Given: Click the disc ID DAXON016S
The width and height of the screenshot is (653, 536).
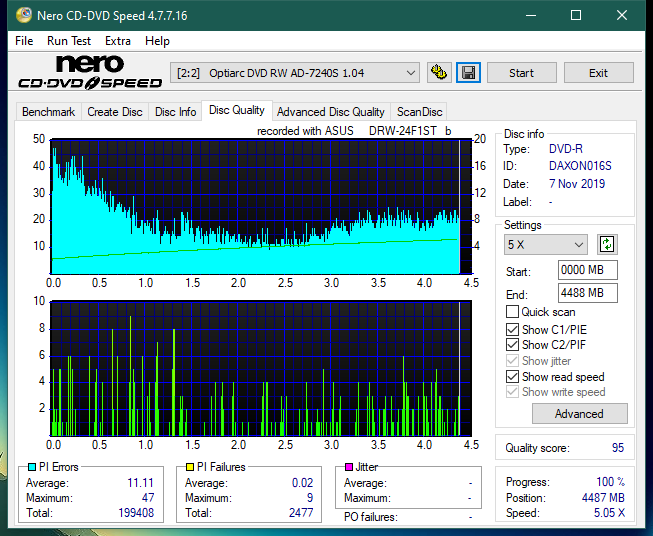Looking at the screenshot, I should (x=580, y=166).
